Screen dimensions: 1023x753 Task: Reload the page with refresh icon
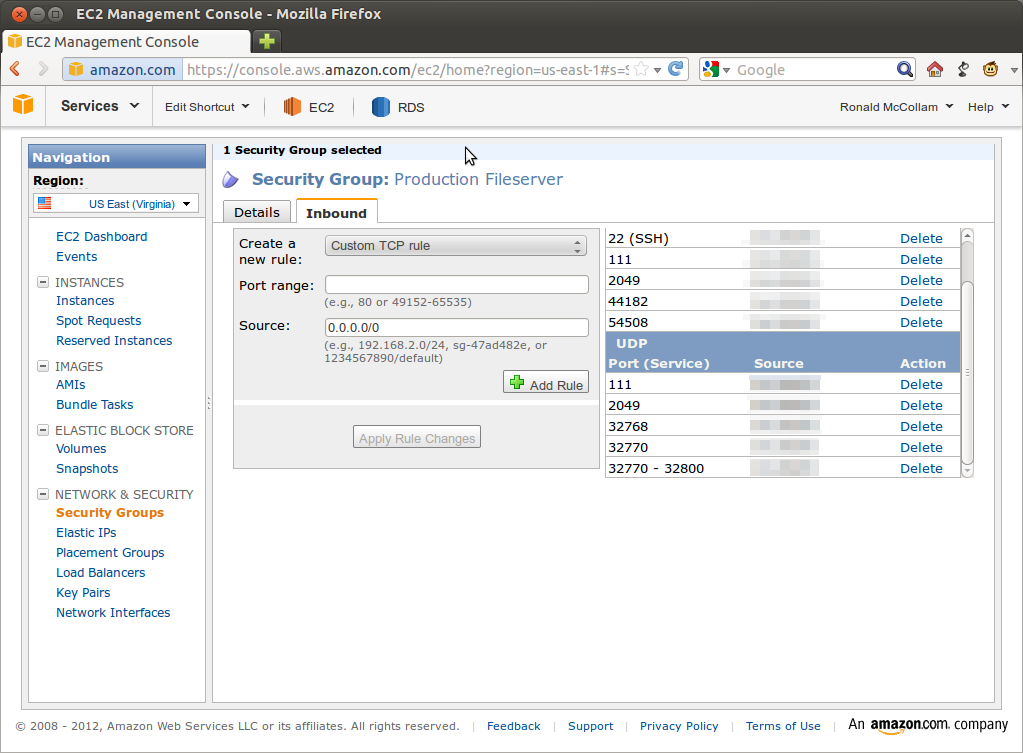[x=676, y=69]
